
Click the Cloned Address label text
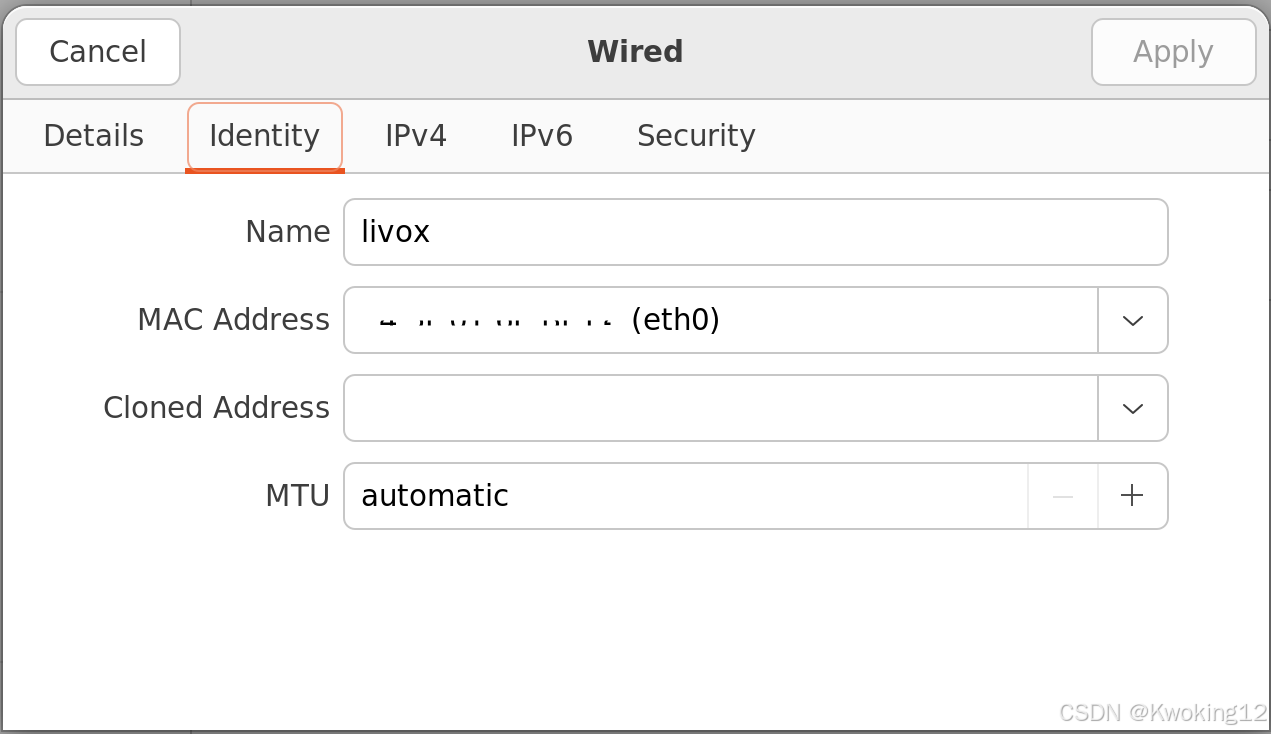click(216, 408)
